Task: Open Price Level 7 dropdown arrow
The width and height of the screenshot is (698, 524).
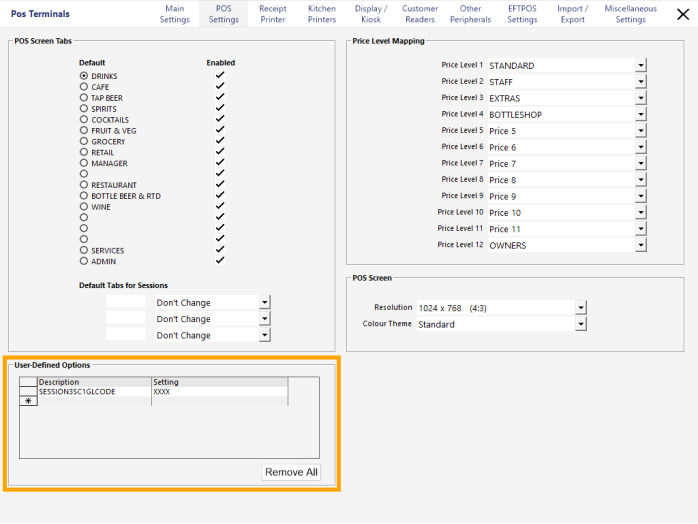Action: tap(641, 163)
